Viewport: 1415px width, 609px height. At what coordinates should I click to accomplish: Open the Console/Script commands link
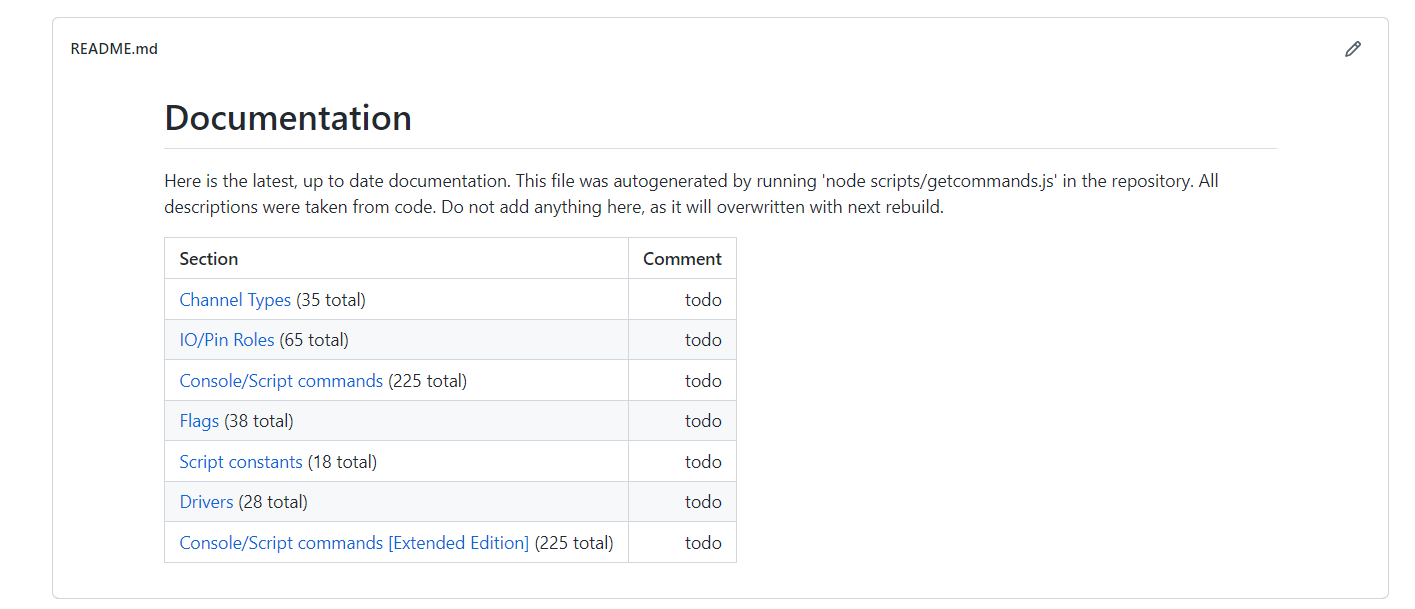[281, 381]
